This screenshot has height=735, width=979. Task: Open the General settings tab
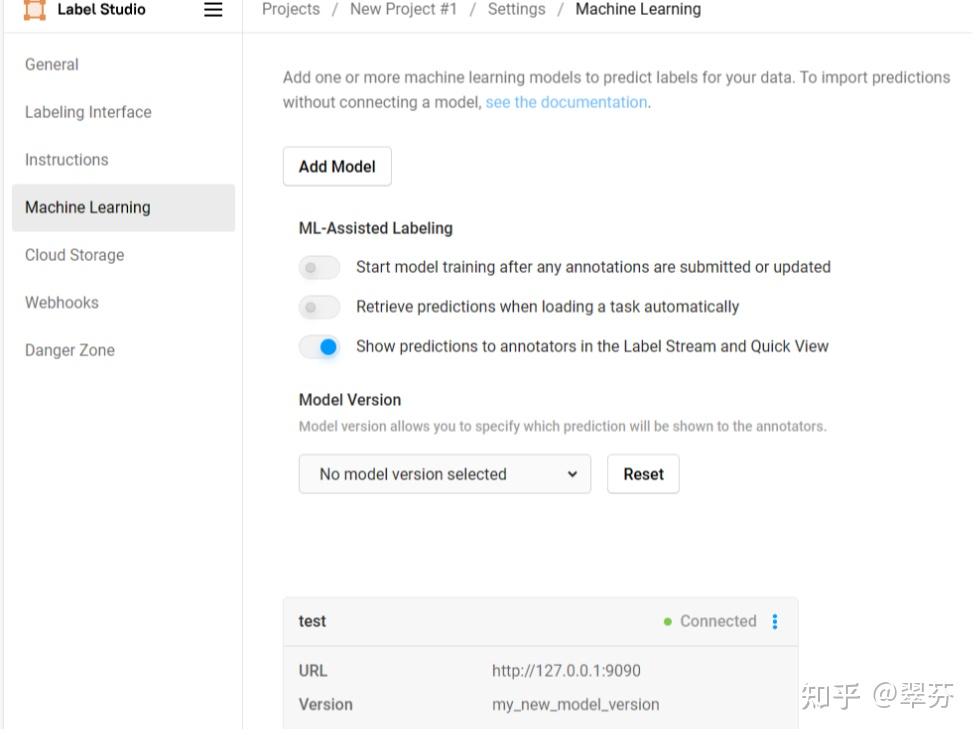(52, 65)
